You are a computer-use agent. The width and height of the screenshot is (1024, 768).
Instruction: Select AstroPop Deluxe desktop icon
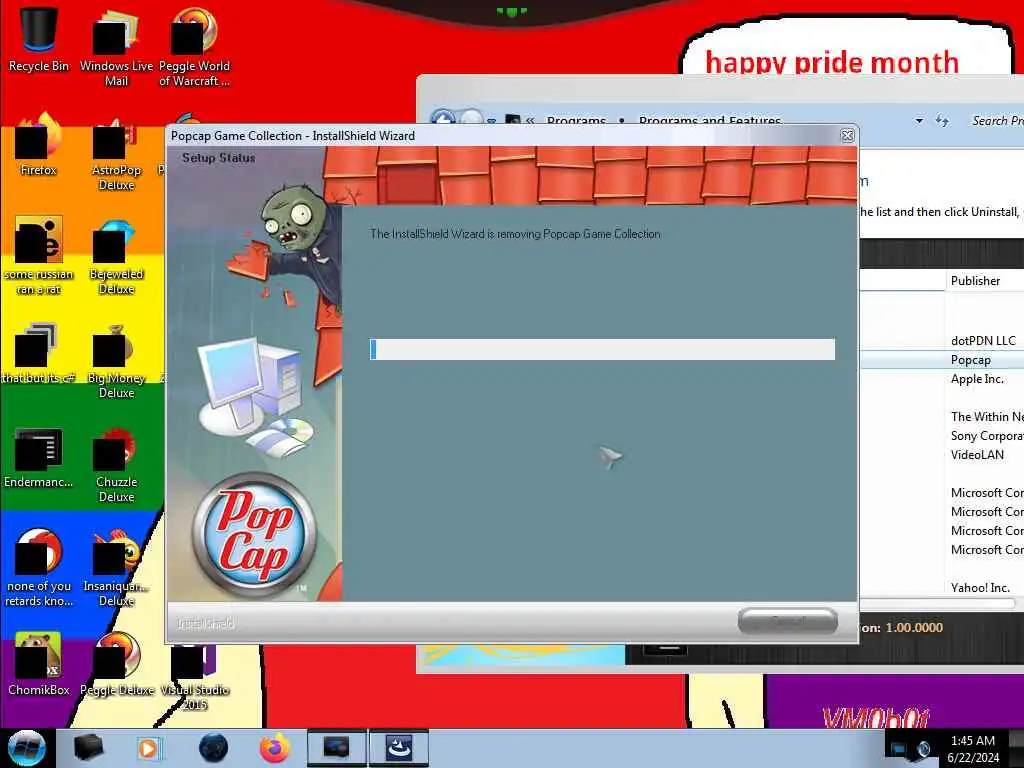pos(116,153)
